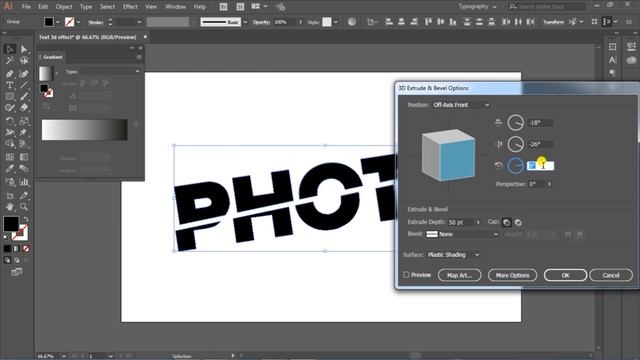The width and height of the screenshot is (640, 360).
Task: Open fill color dropdown in control bar
Action: coord(58,22)
